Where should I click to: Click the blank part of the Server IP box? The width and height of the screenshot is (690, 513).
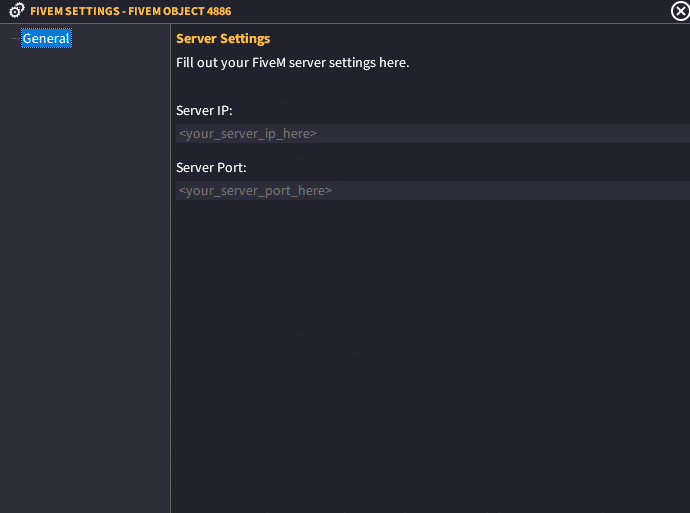tap(504, 133)
